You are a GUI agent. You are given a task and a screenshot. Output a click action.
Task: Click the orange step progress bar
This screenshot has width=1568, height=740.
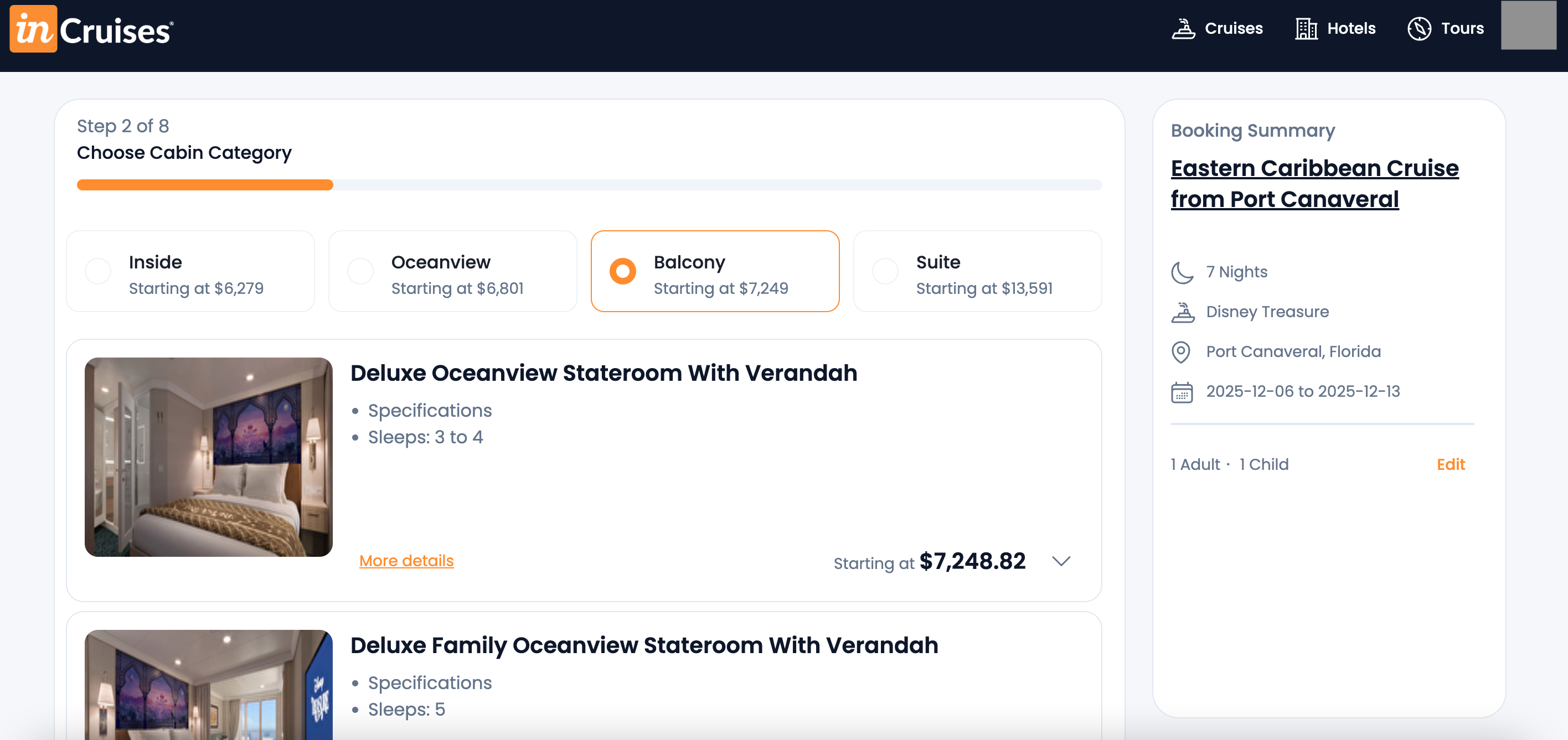click(x=204, y=185)
